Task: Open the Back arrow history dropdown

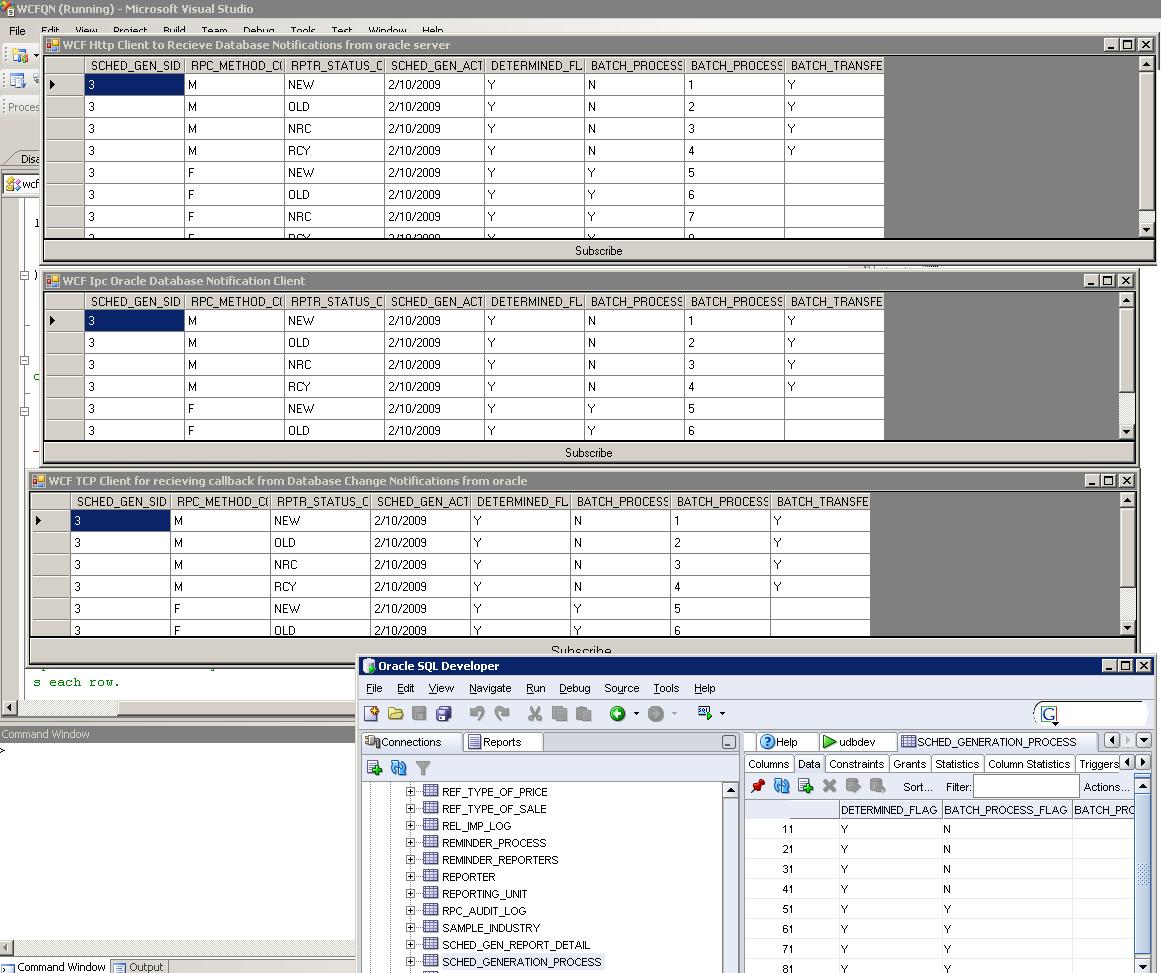Action: [x=636, y=714]
